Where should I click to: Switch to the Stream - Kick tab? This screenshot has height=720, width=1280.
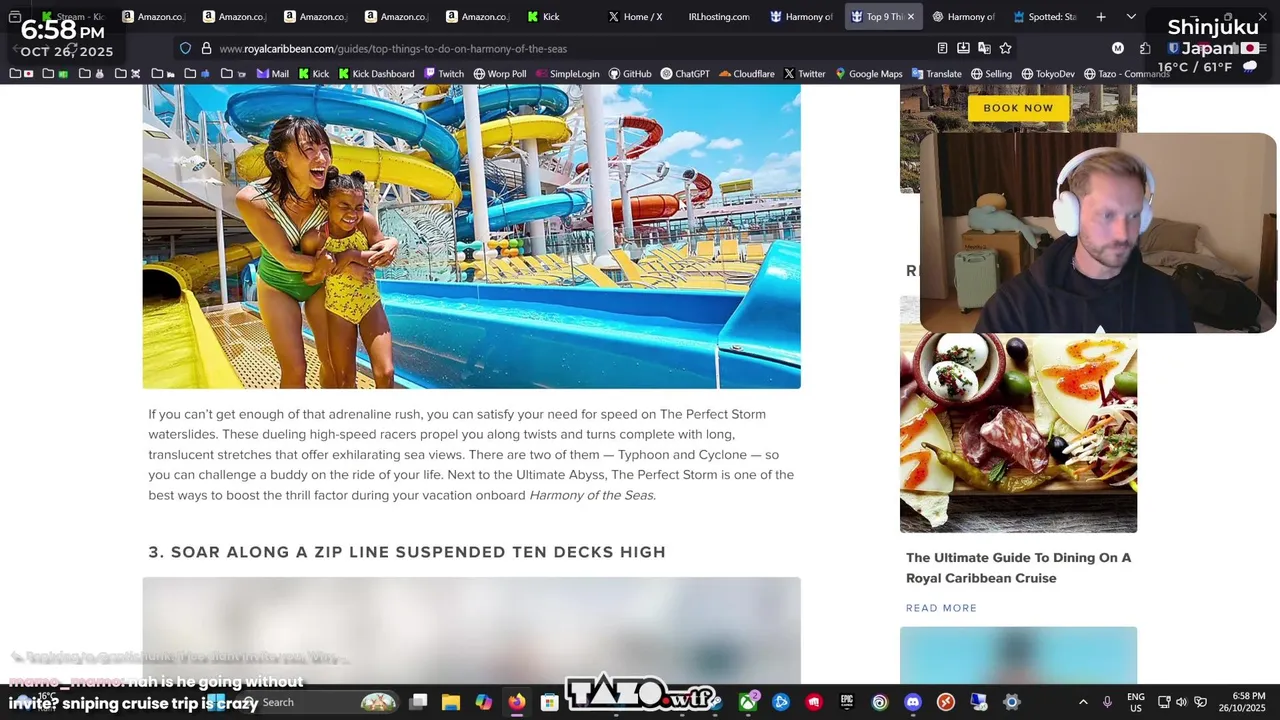tap(72, 16)
